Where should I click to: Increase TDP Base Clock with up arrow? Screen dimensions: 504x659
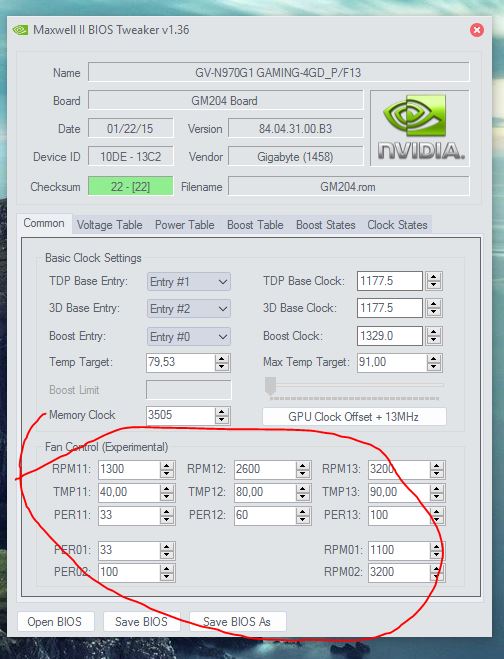click(433, 277)
